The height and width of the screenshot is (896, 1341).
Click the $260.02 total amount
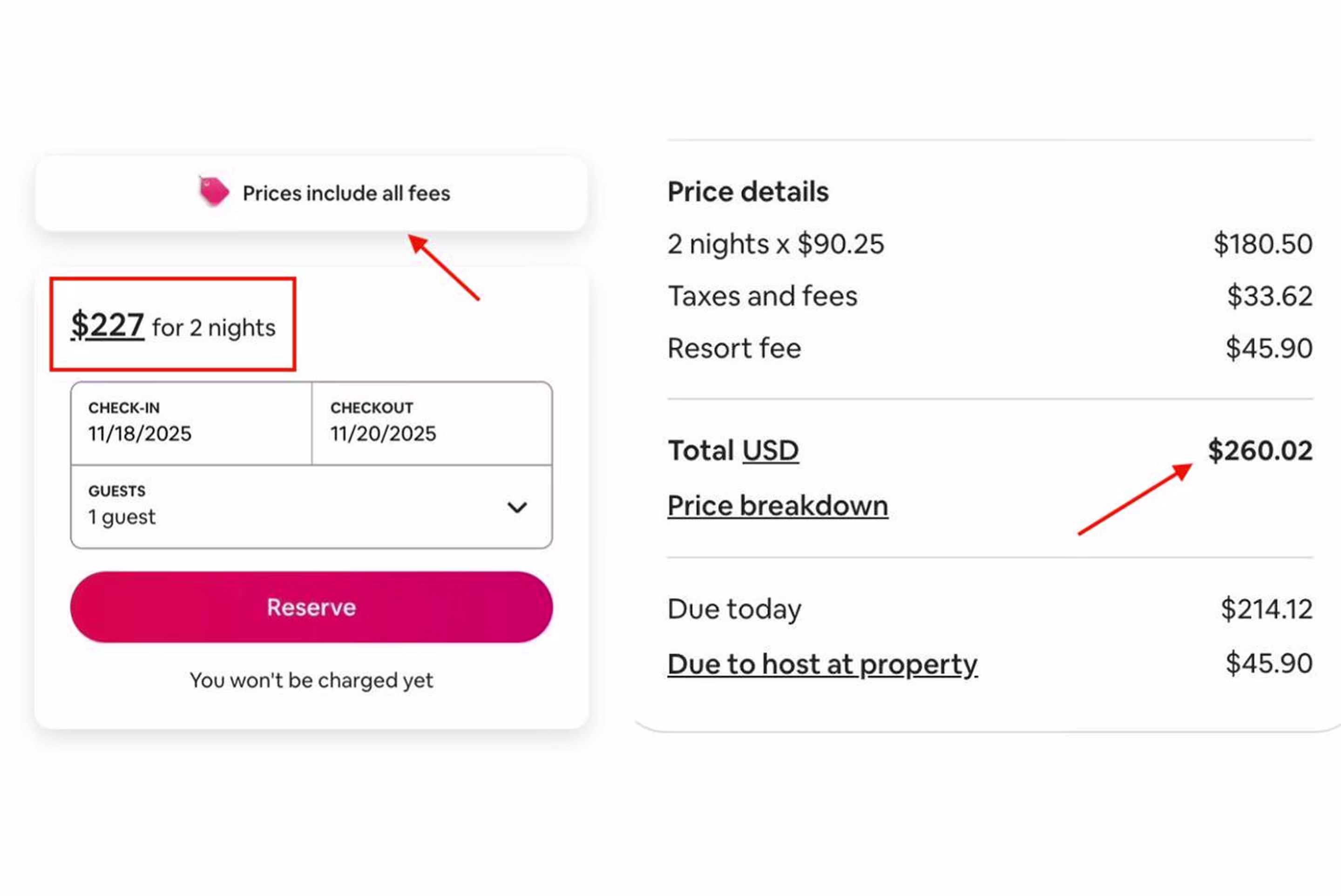click(x=1260, y=450)
